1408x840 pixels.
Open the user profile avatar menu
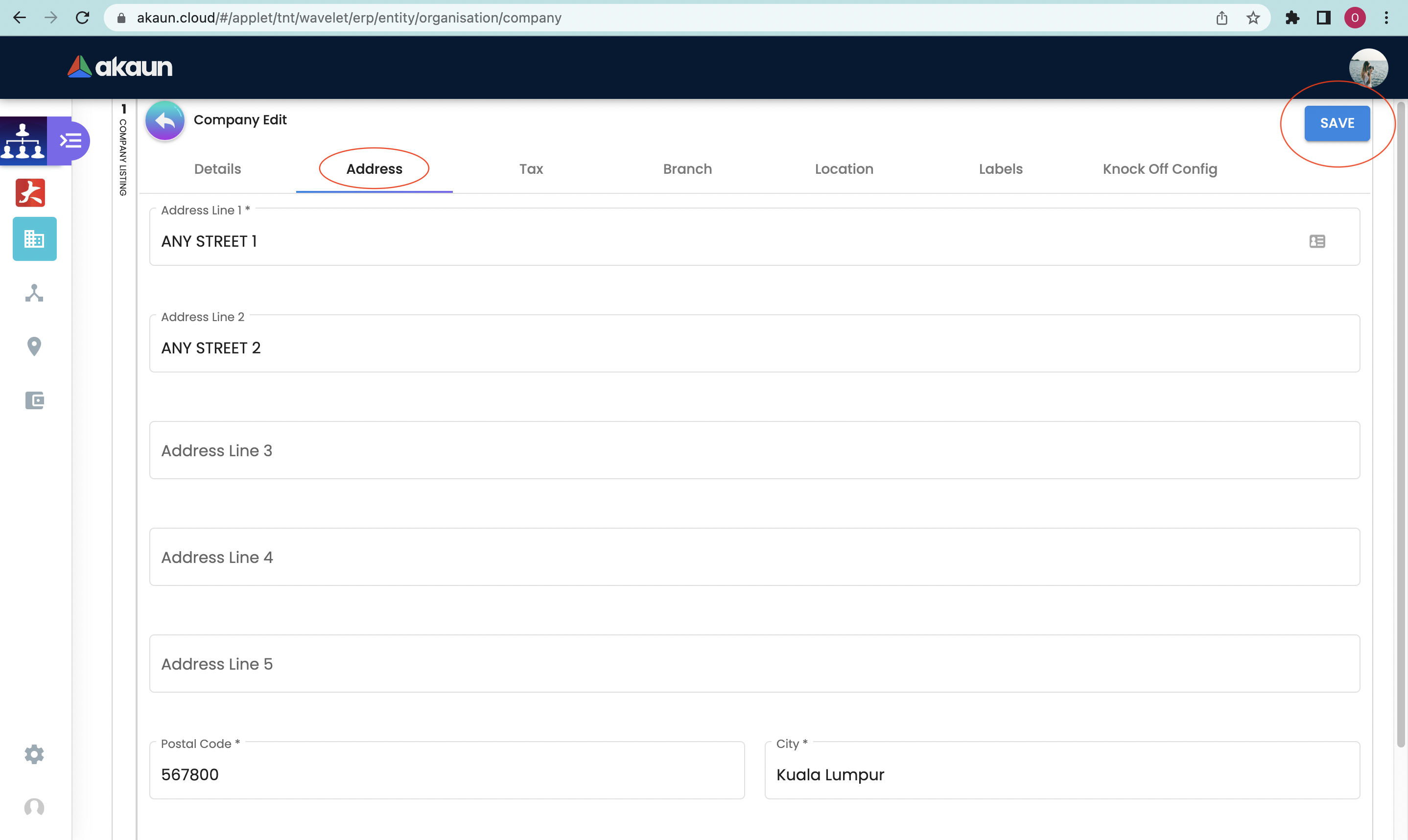[1368, 68]
